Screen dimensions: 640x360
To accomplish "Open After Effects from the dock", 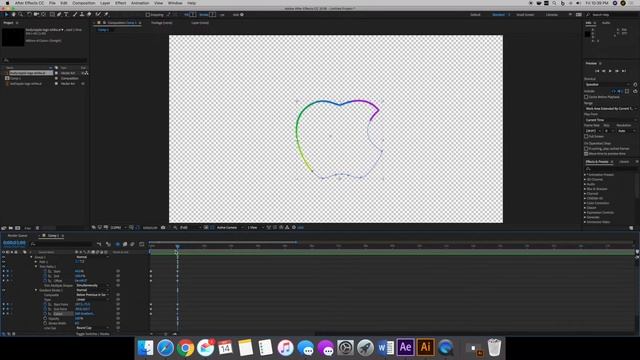I will (x=405, y=347).
